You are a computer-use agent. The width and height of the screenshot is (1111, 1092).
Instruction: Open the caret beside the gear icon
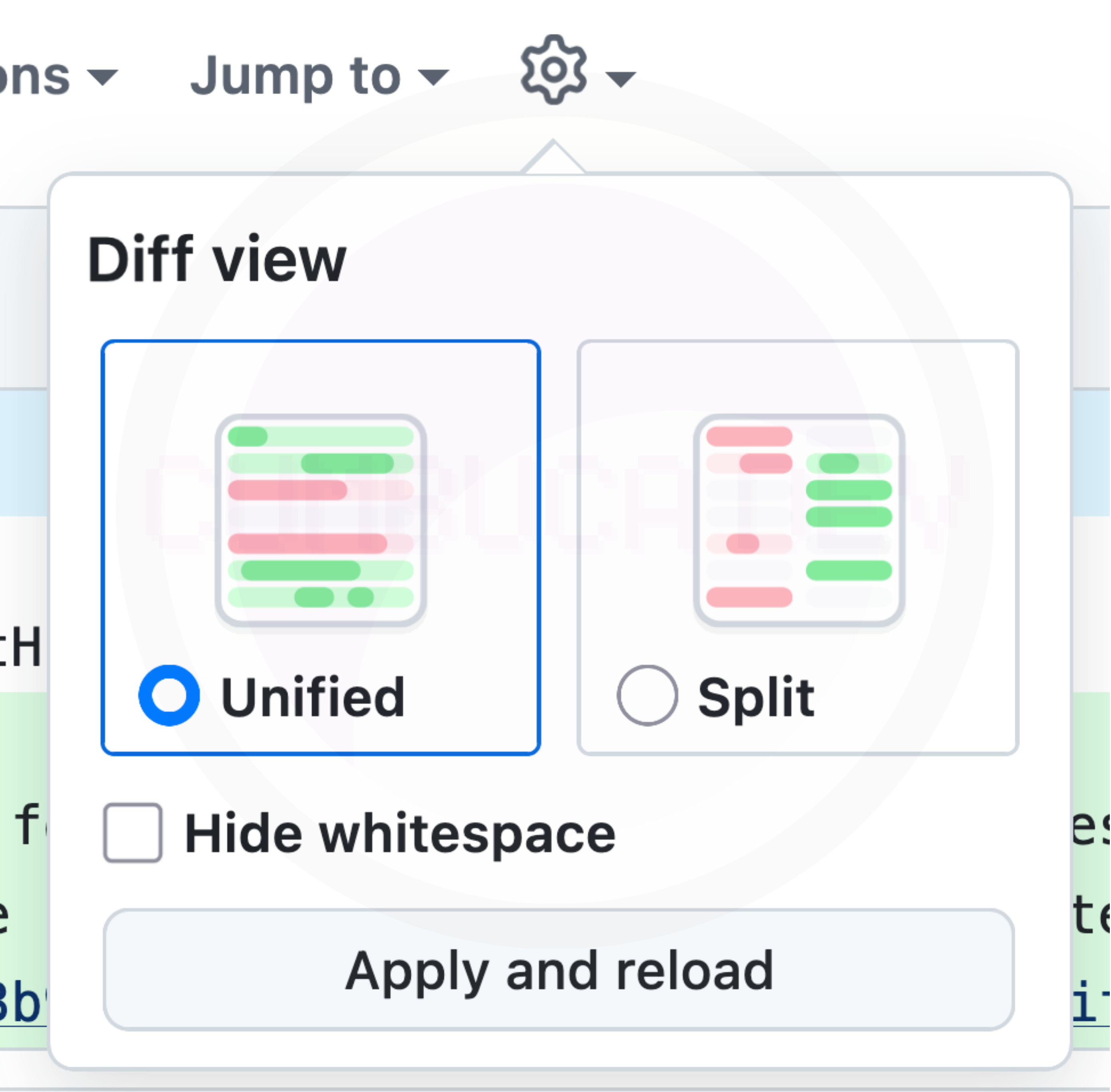[x=620, y=79]
